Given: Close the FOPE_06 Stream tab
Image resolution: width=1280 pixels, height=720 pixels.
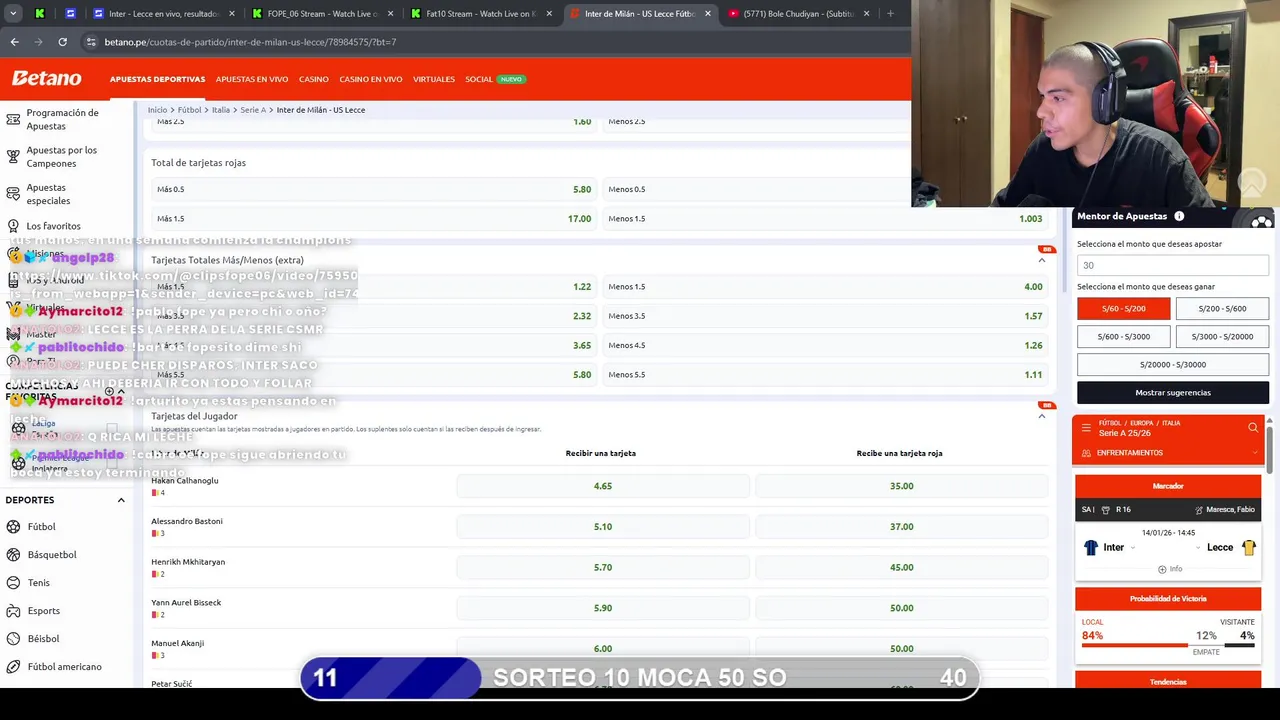Looking at the screenshot, I should click(x=389, y=14).
